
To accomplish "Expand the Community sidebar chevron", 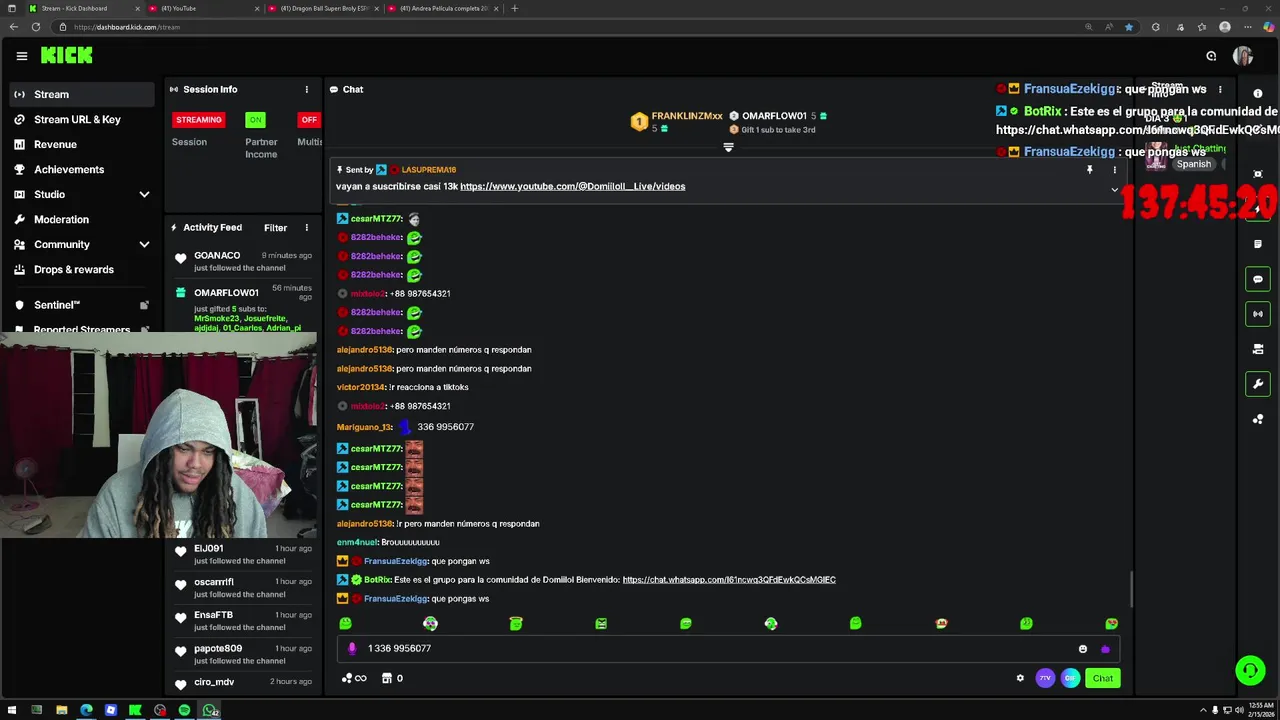I will tap(144, 244).
